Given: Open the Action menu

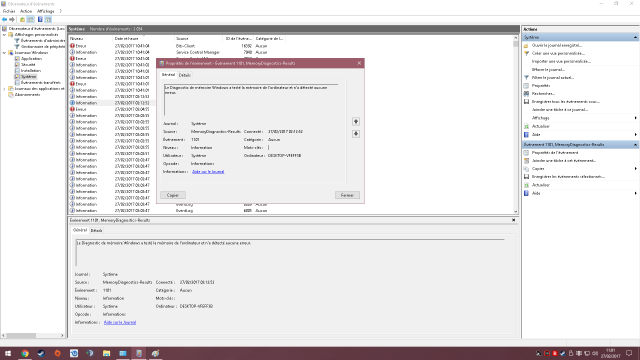Looking at the screenshot, I should [26, 11].
